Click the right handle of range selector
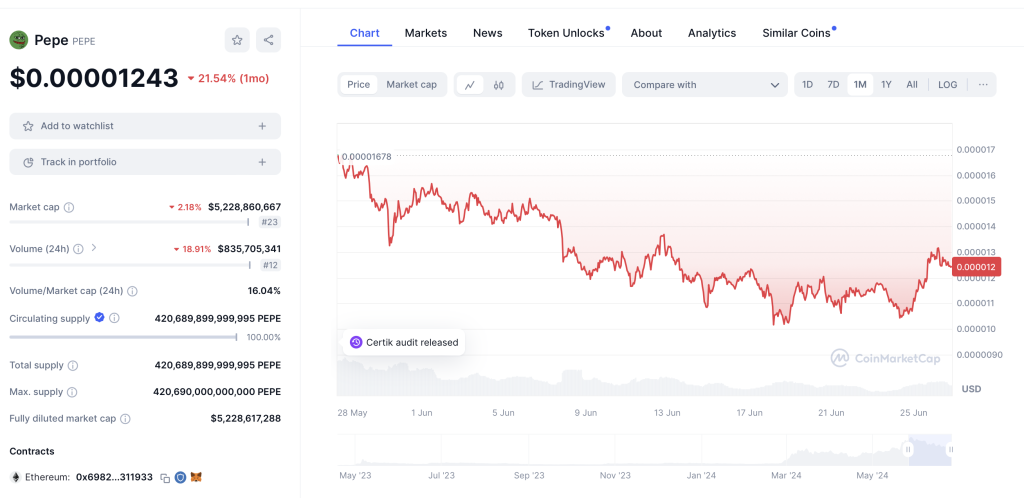Image resolution: width=1024 pixels, height=498 pixels. 951,449
